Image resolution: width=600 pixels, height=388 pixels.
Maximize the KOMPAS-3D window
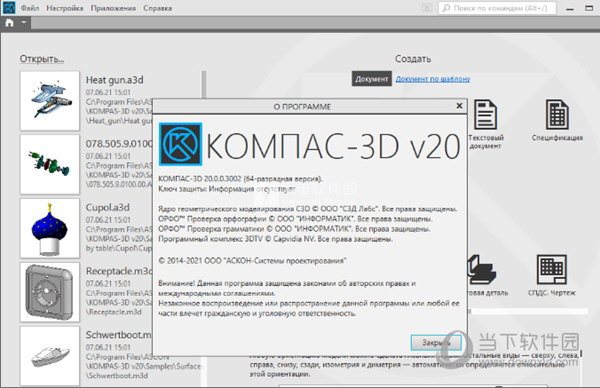[589, 8]
